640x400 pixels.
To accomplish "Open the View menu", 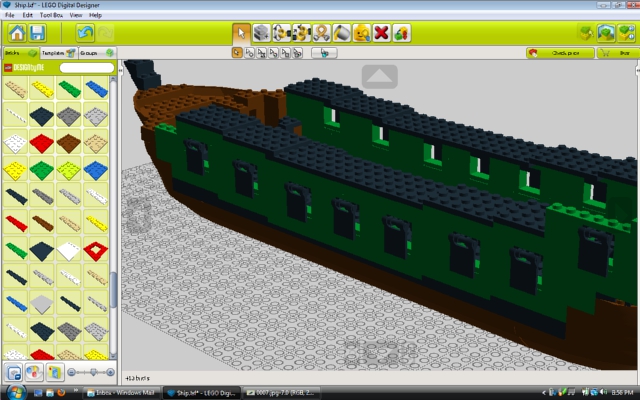I will click(76, 15).
